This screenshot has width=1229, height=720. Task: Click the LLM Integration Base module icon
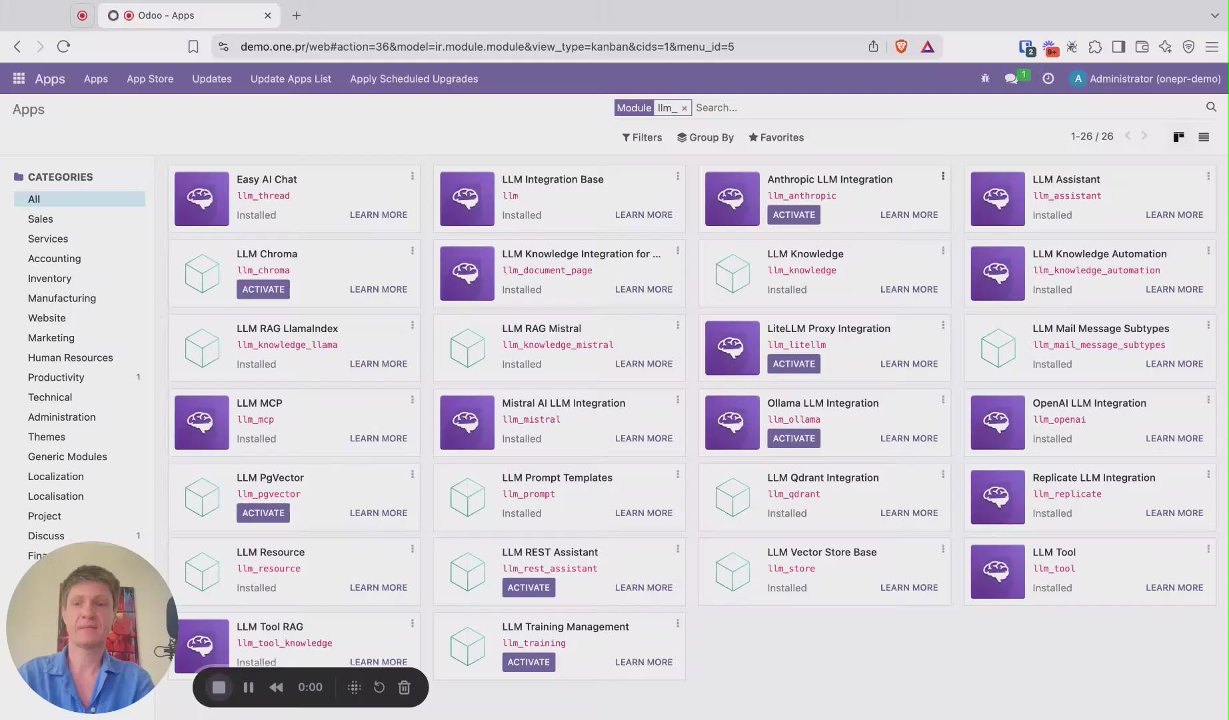click(467, 199)
